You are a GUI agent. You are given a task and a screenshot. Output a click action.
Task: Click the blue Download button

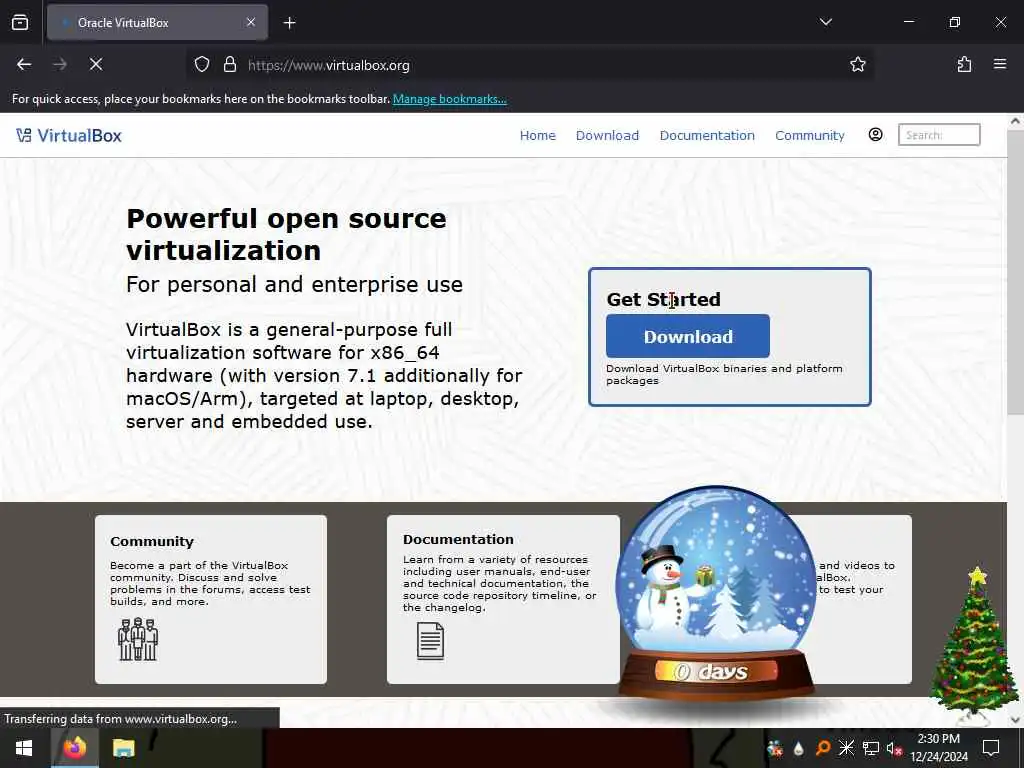pyautogui.click(x=688, y=336)
